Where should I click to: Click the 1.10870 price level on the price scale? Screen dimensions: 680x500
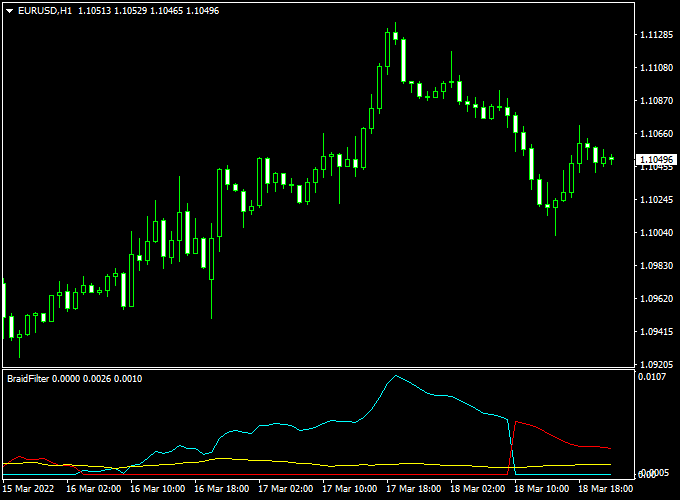[x=657, y=101]
